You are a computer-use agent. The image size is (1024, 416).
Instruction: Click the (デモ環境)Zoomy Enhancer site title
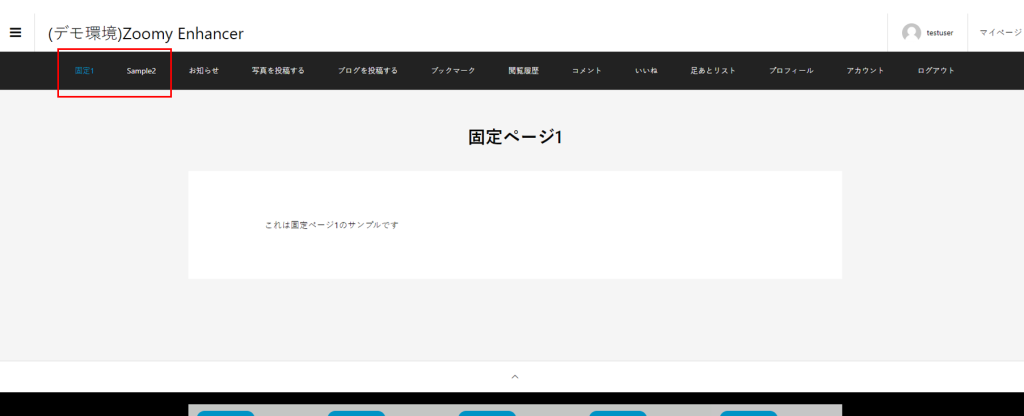[x=146, y=33]
